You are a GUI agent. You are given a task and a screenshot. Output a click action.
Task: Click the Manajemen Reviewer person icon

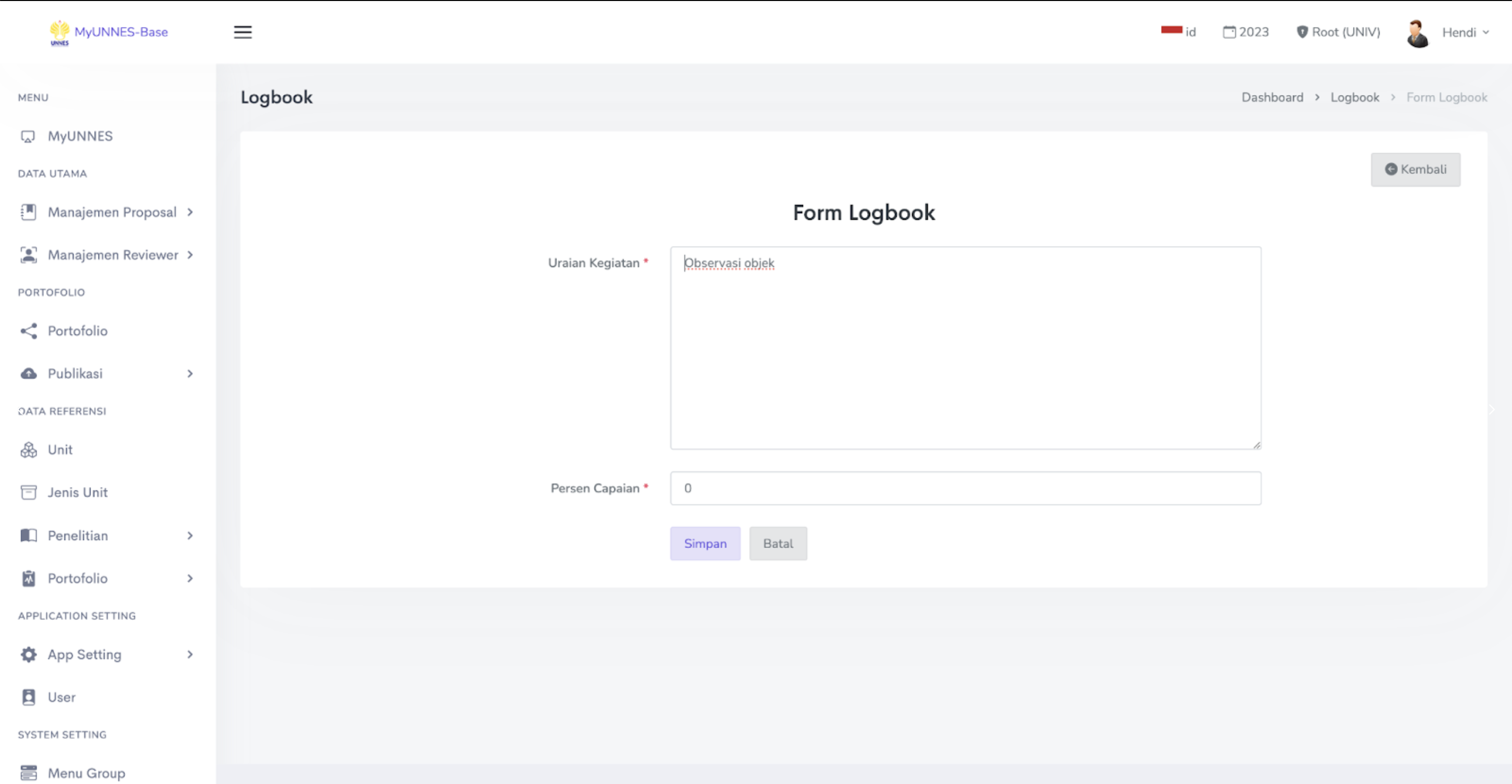point(28,254)
